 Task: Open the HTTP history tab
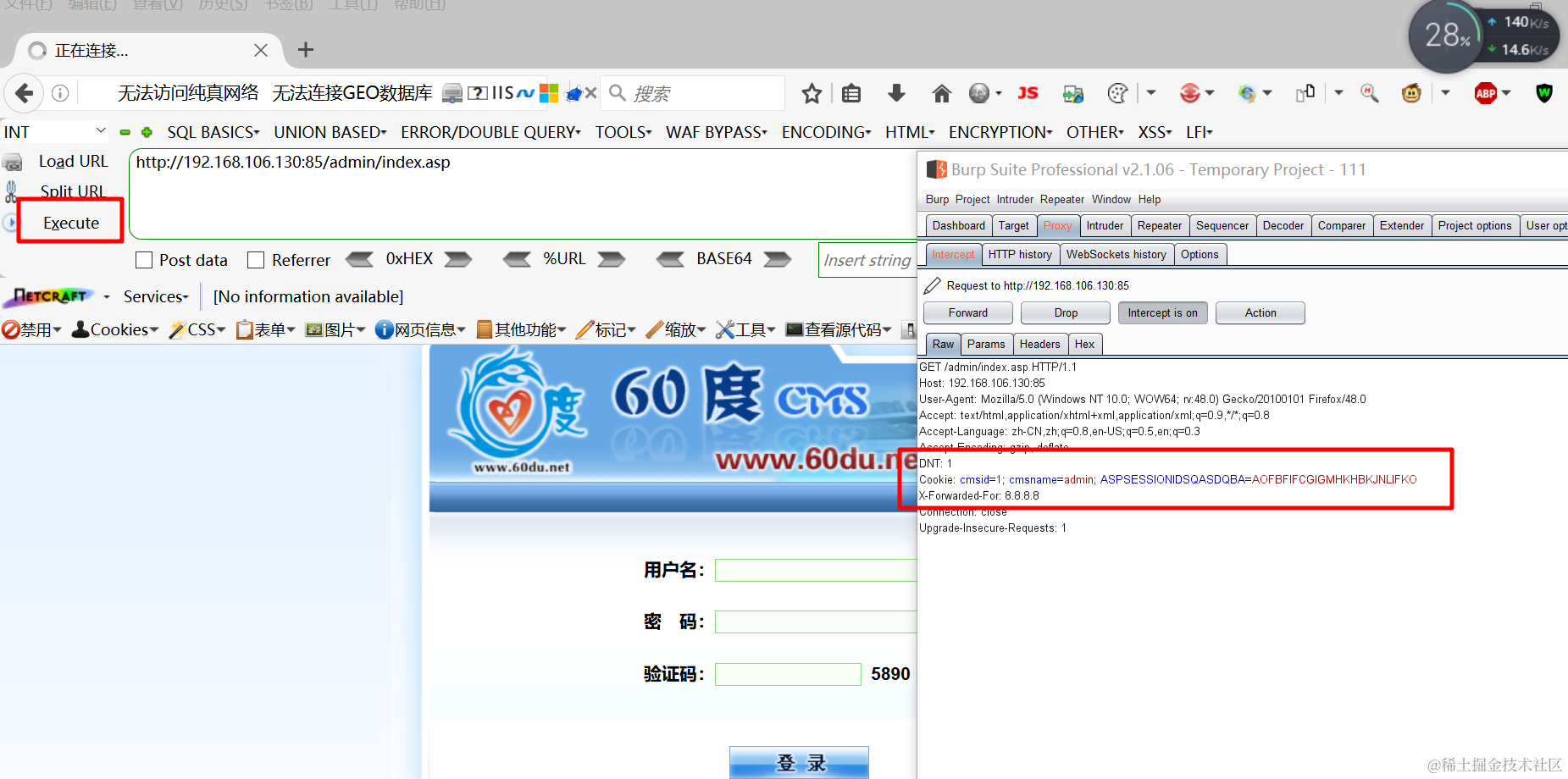pyautogui.click(x=1020, y=254)
